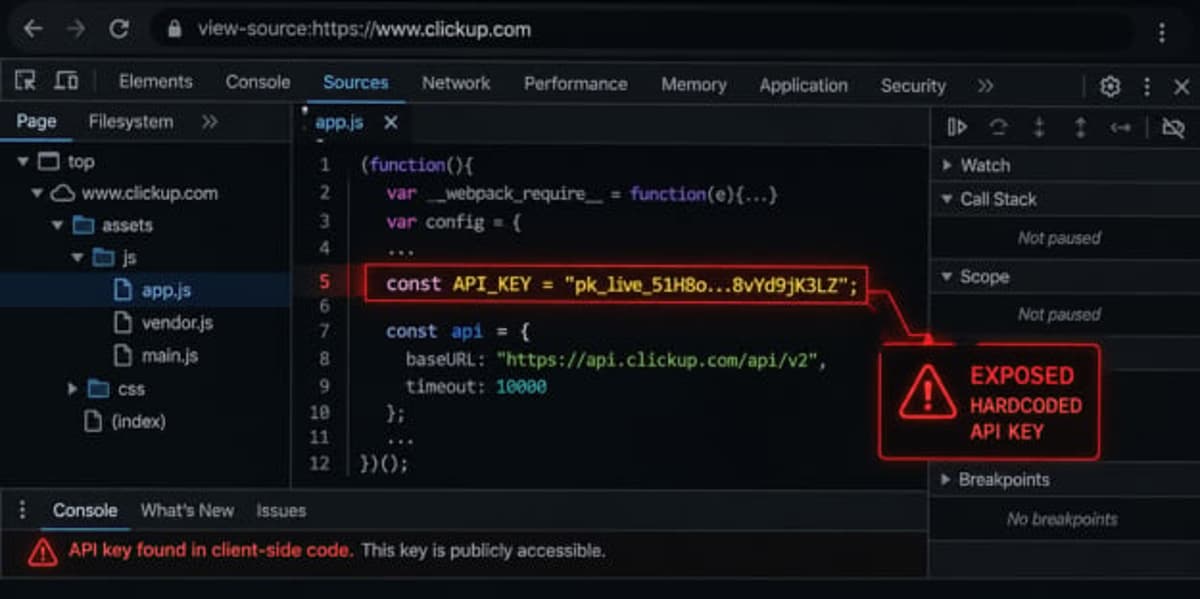Screen dimensions: 1200x599
Task: Expand the Watch section
Action: click(946, 165)
